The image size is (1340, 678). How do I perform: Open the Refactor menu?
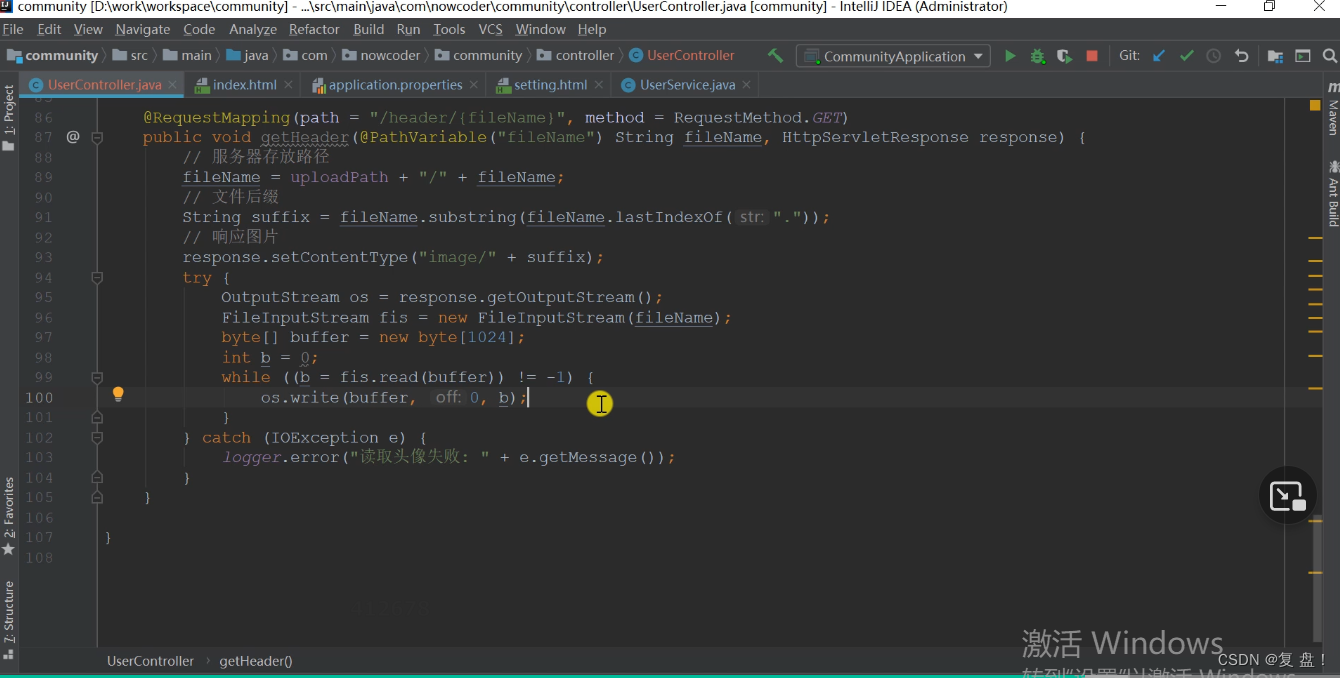[x=314, y=30]
